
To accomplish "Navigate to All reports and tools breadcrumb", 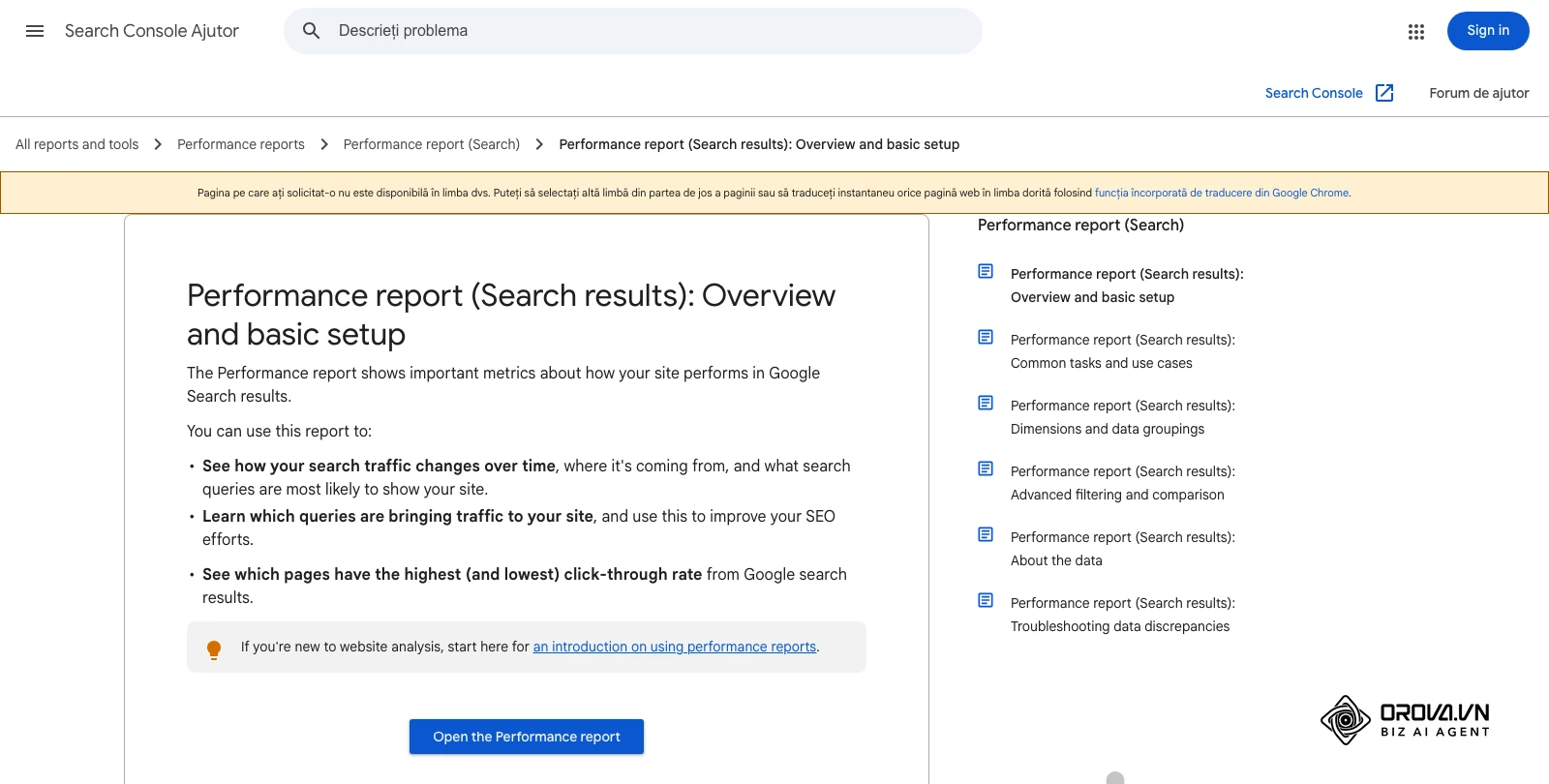I will (x=77, y=144).
